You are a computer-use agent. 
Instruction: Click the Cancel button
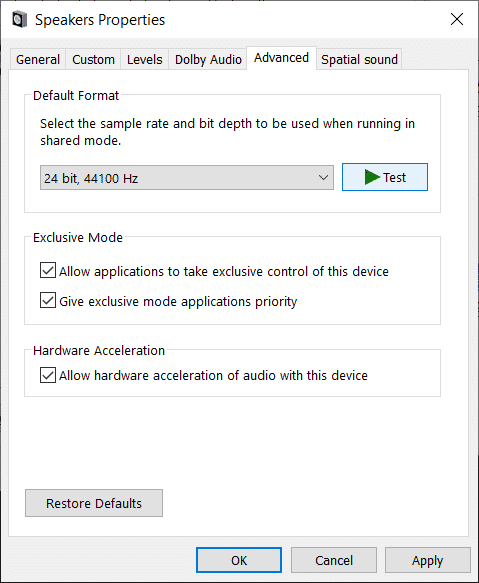[334, 560]
